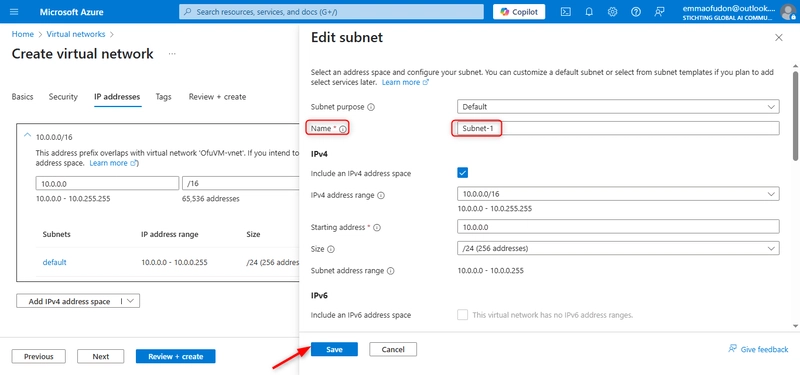
Task: Switch to the Tags tab
Action: point(164,96)
